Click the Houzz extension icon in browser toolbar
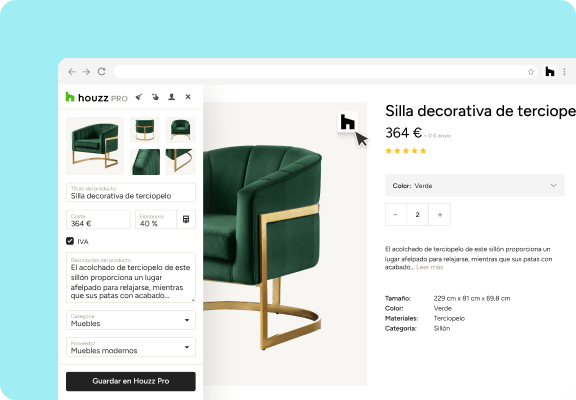The image size is (576, 400). coord(550,72)
